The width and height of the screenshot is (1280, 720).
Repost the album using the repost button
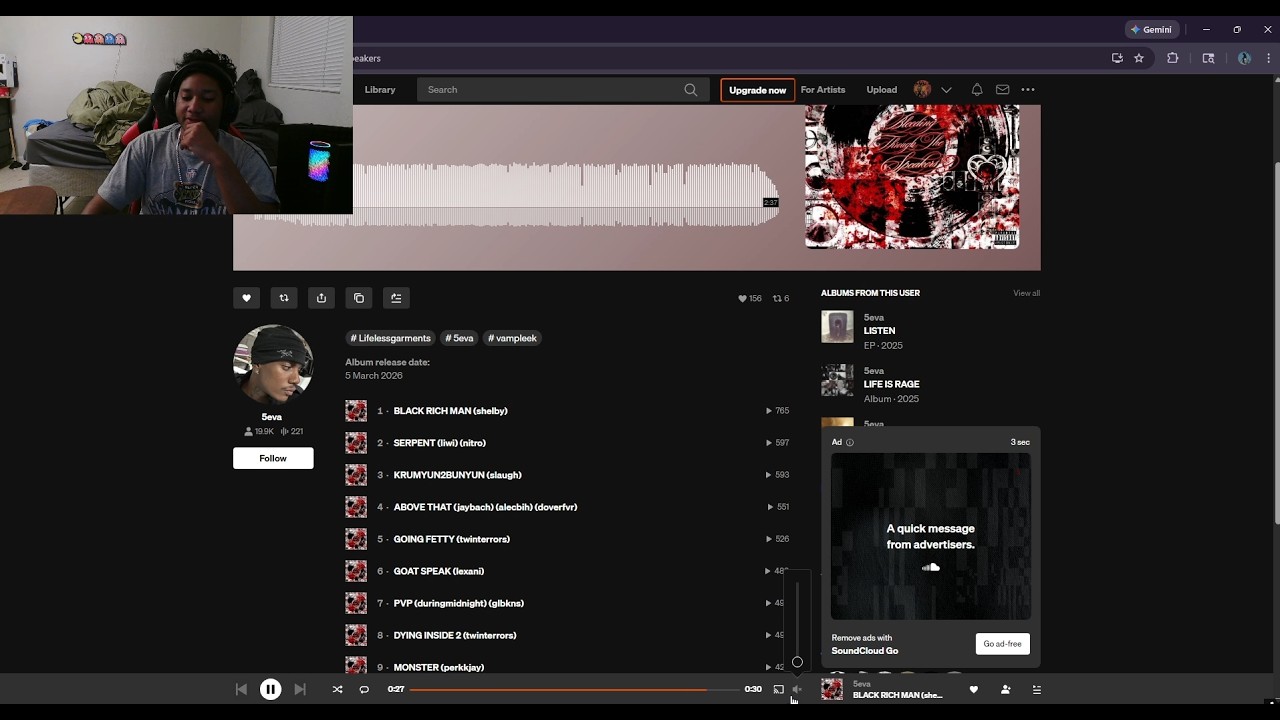[284, 298]
